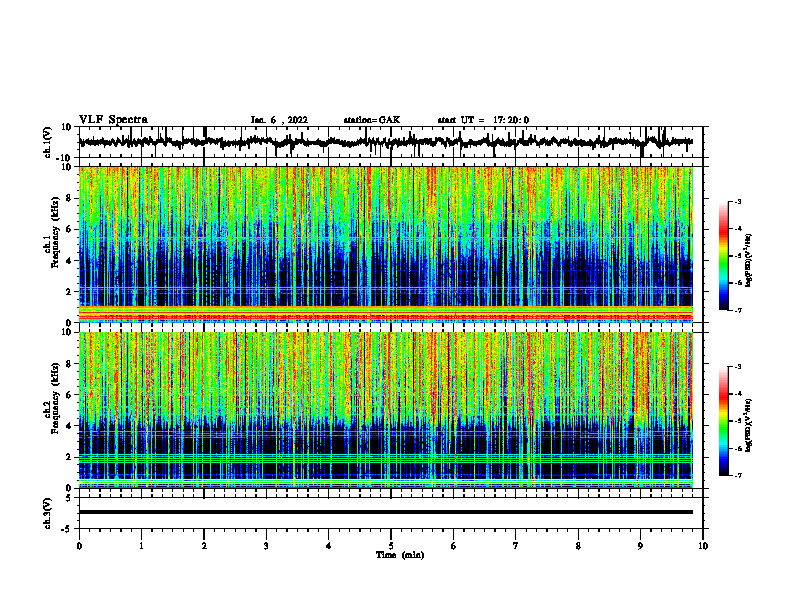Click the flat ch.3 voltage trace line
Screen dimensions: 792x612
[x=385, y=512]
